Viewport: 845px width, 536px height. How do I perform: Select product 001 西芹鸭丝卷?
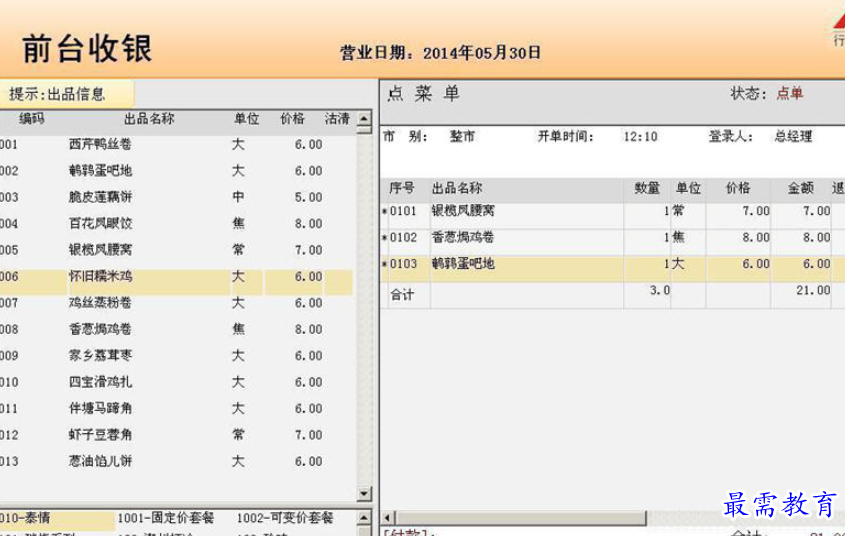pos(177,144)
